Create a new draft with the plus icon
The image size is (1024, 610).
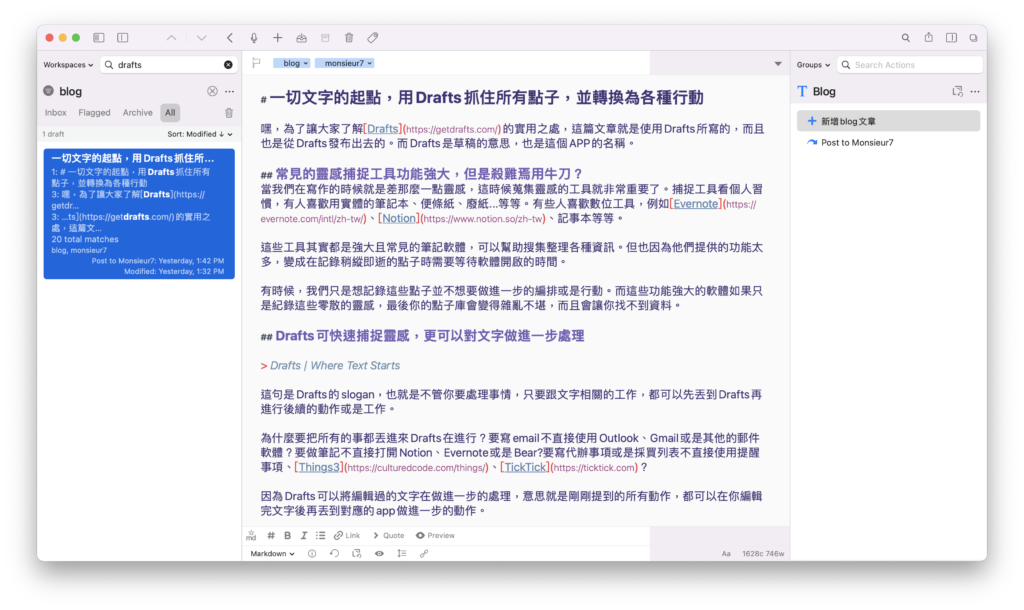(277, 37)
